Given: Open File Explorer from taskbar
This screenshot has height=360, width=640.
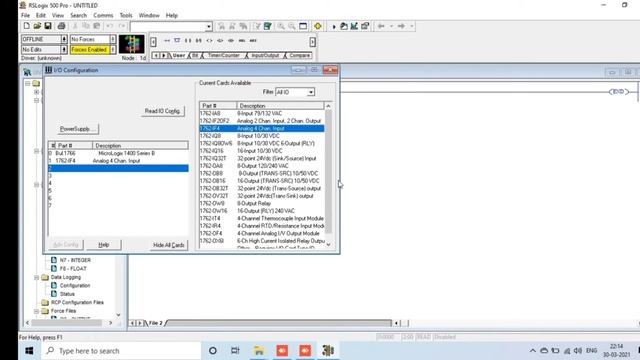Looking at the screenshot, I should click(259, 351).
